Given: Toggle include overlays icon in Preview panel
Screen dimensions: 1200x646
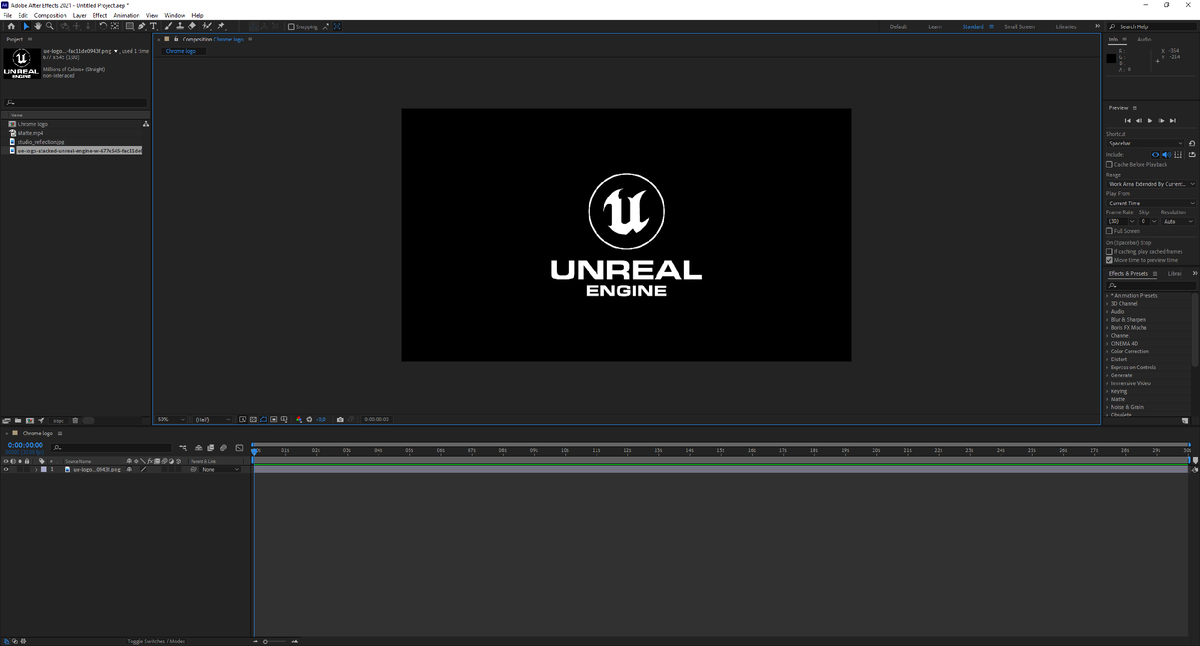Looking at the screenshot, I should (x=1178, y=154).
